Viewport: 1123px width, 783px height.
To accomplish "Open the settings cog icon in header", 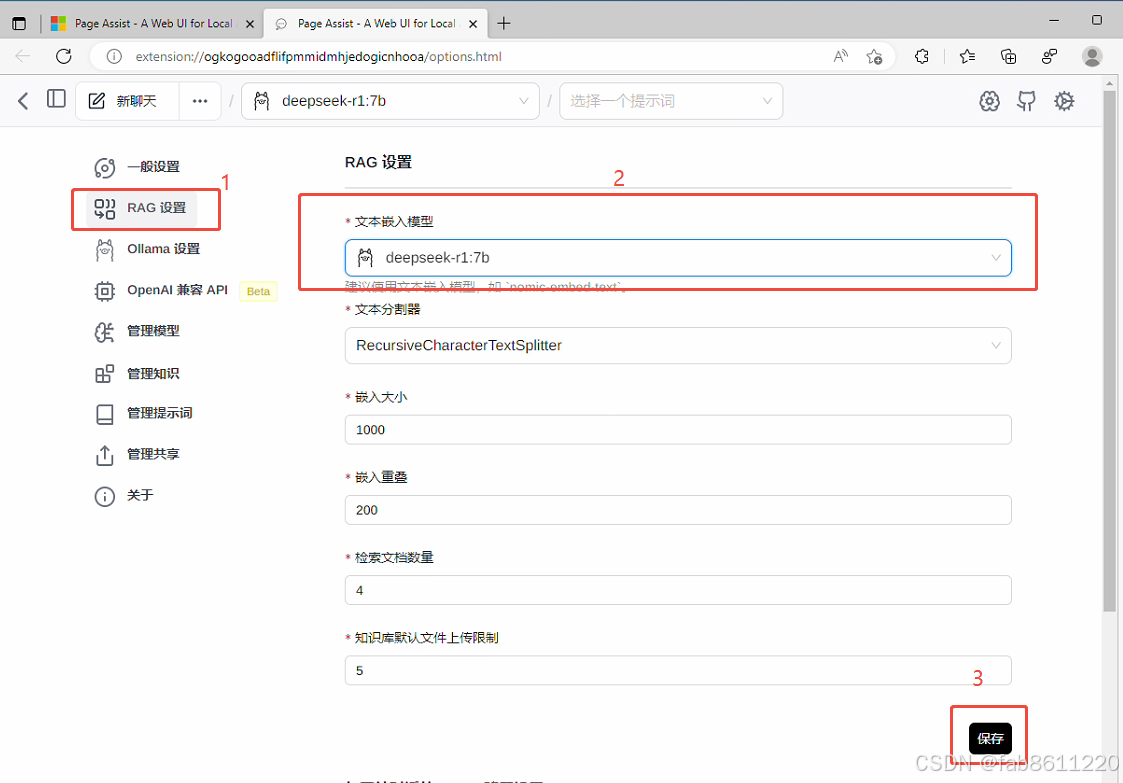I will click(1064, 101).
